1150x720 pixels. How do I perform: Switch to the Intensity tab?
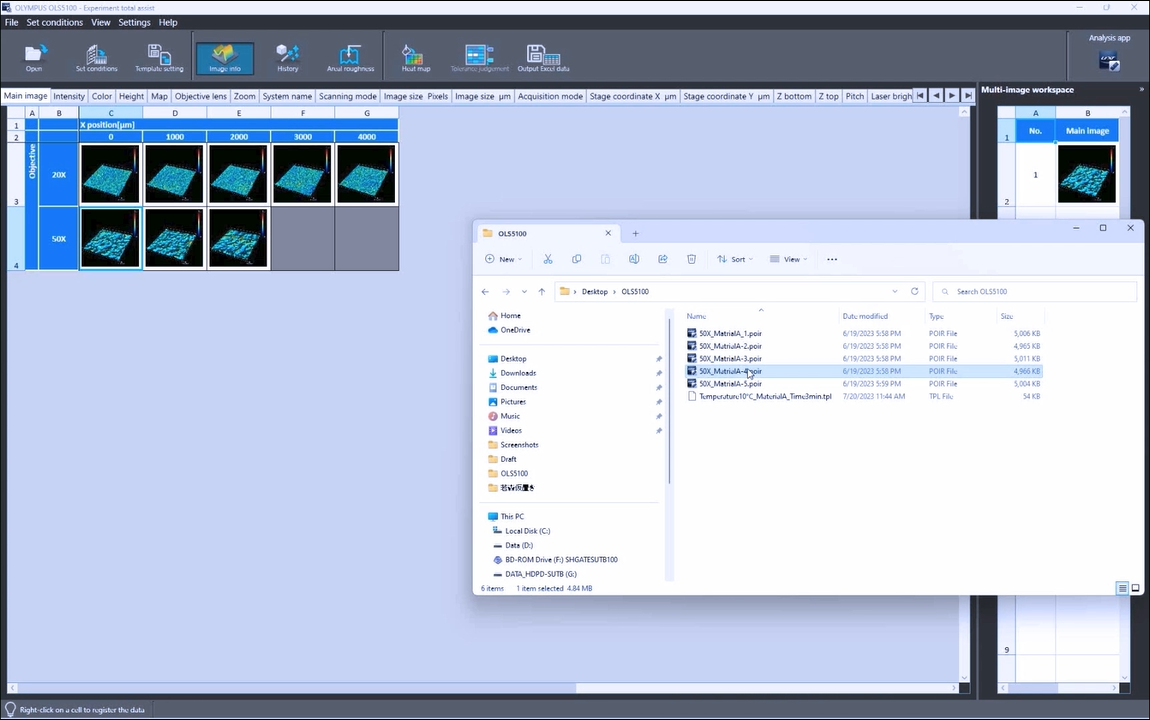pyautogui.click(x=69, y=96)
